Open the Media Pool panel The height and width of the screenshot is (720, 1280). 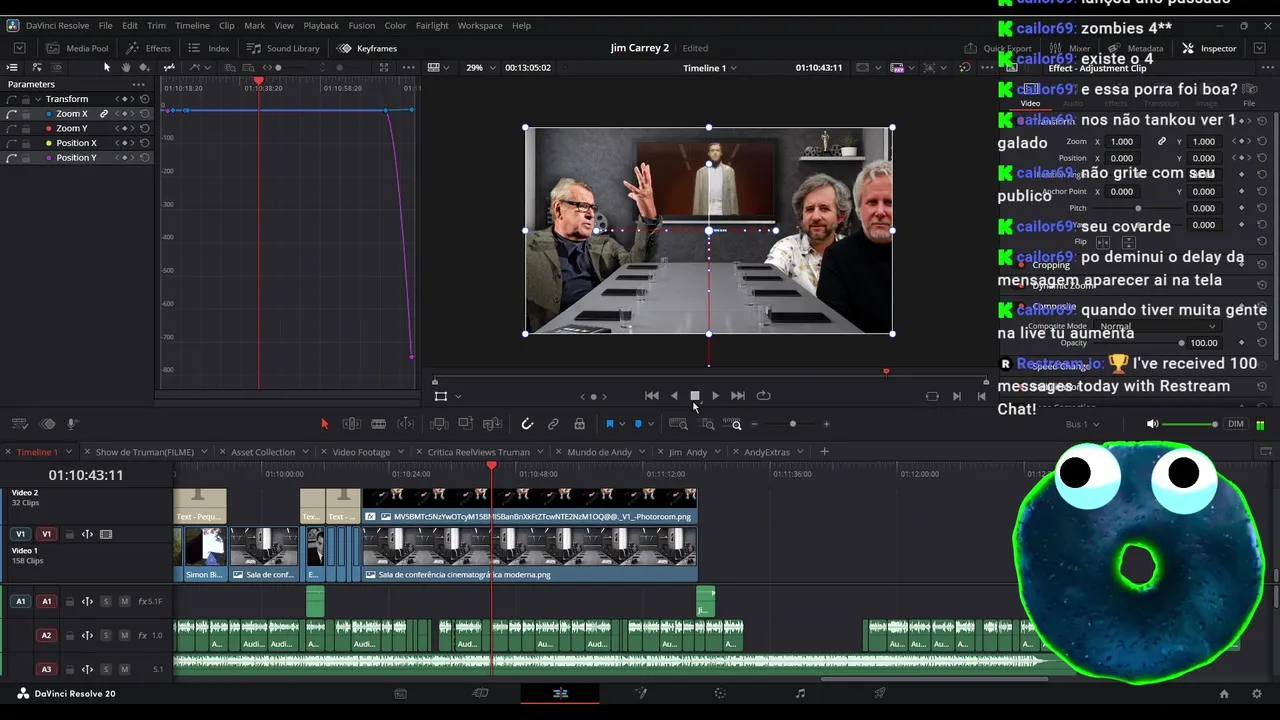click(x=77, y=48)
